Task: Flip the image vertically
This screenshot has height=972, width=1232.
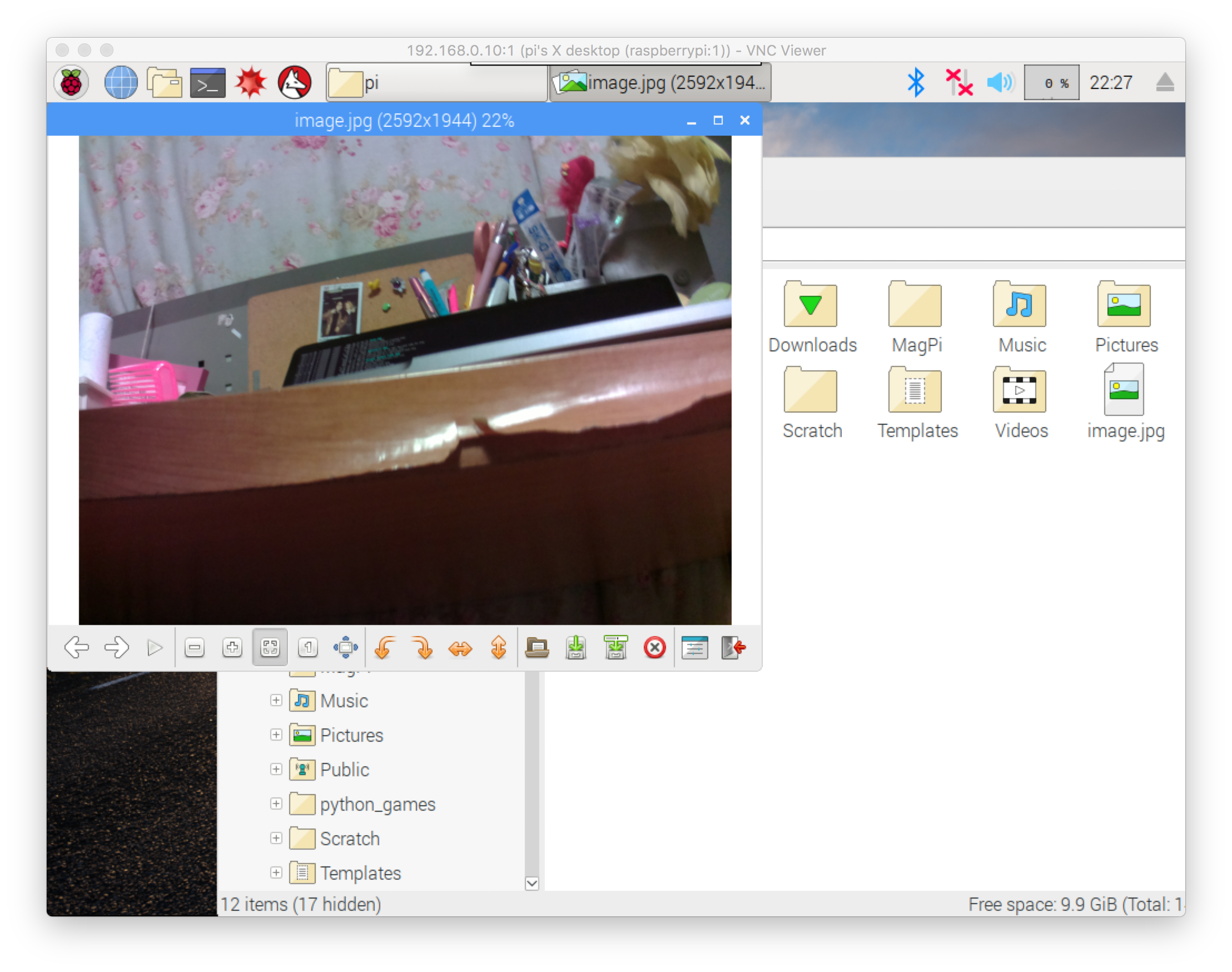Action: [x=499, y=648]
